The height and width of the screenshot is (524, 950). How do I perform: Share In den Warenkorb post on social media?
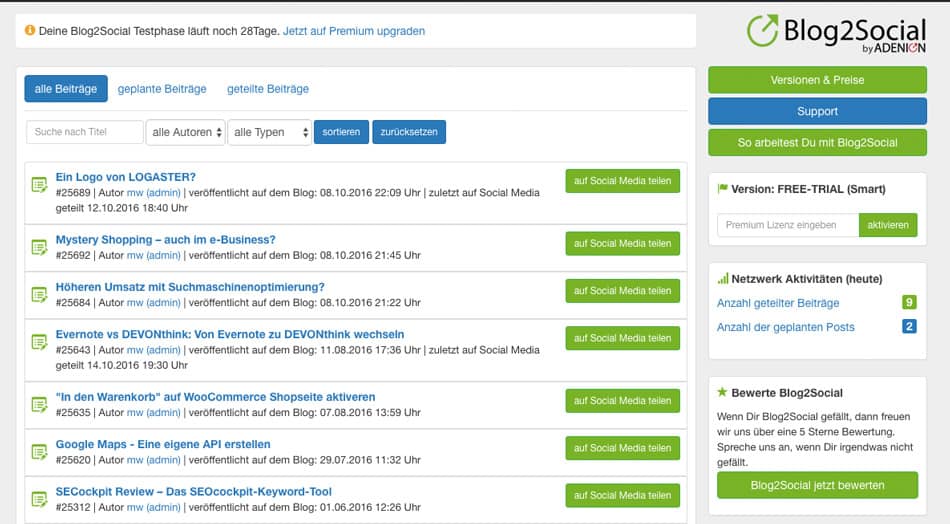(x=623, y=400)
